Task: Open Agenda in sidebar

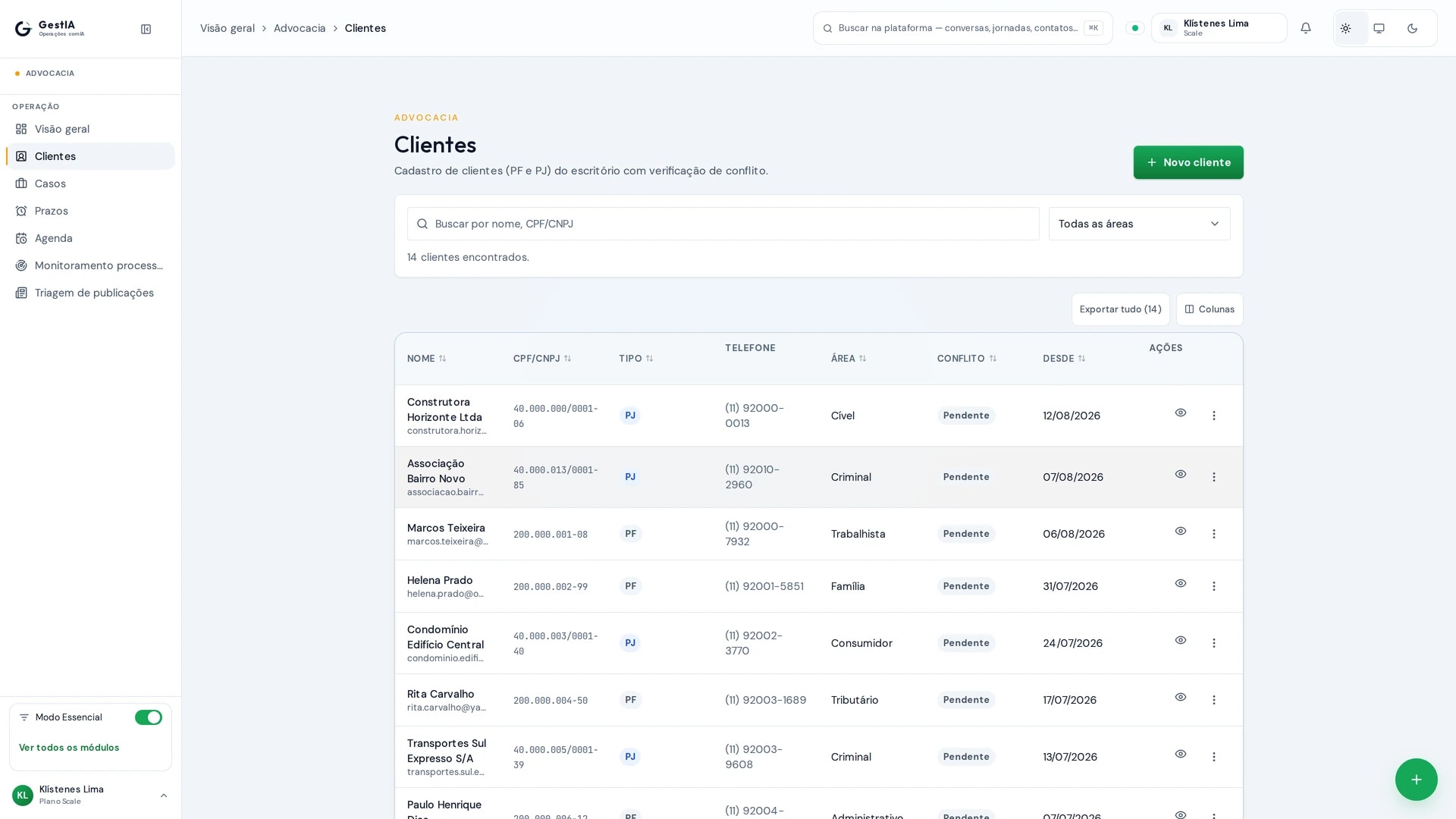Action: [x=90, y=238]
